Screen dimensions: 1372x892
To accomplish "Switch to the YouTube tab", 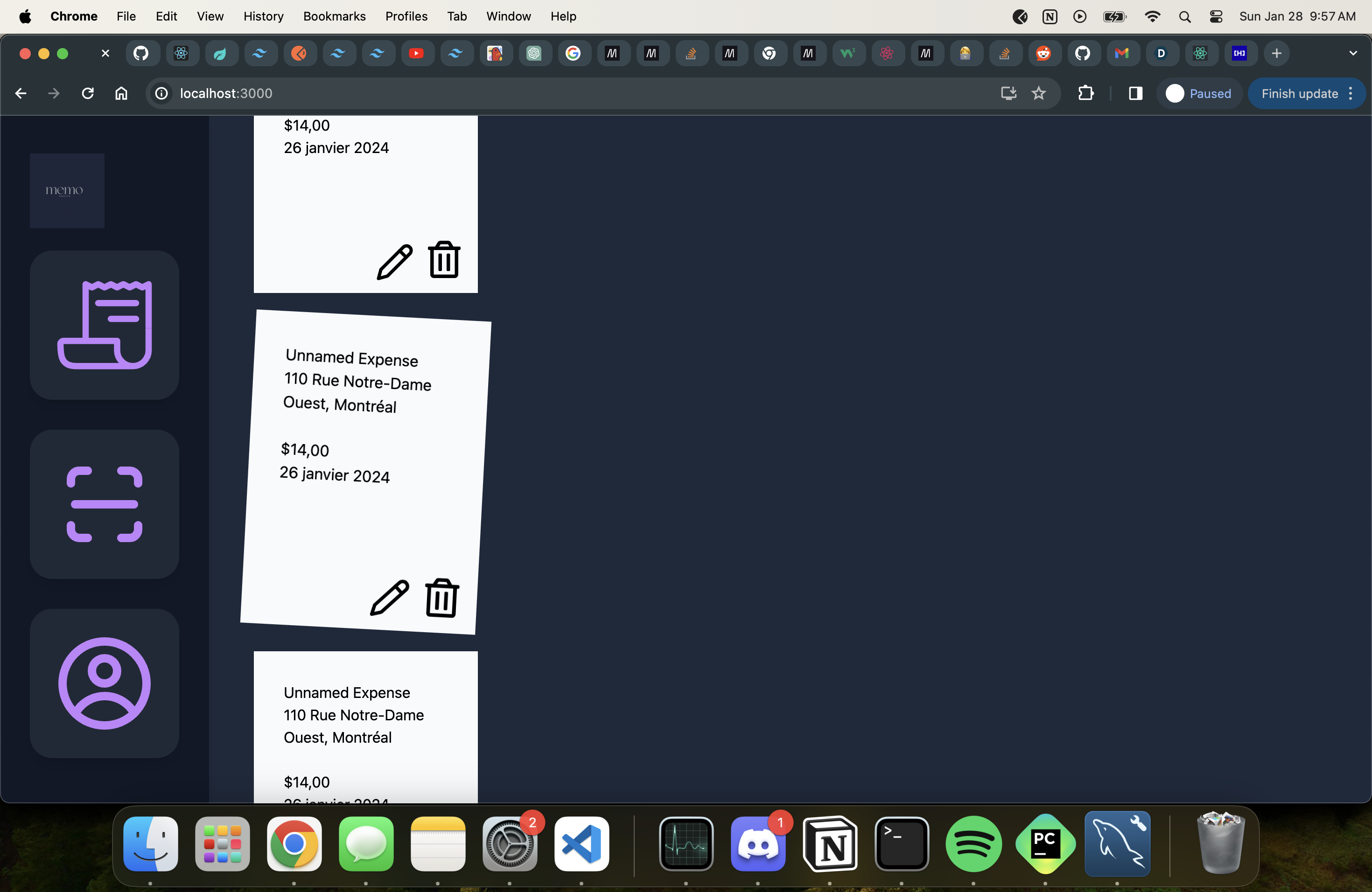I will pyautogui.click(x=416, y=53).
